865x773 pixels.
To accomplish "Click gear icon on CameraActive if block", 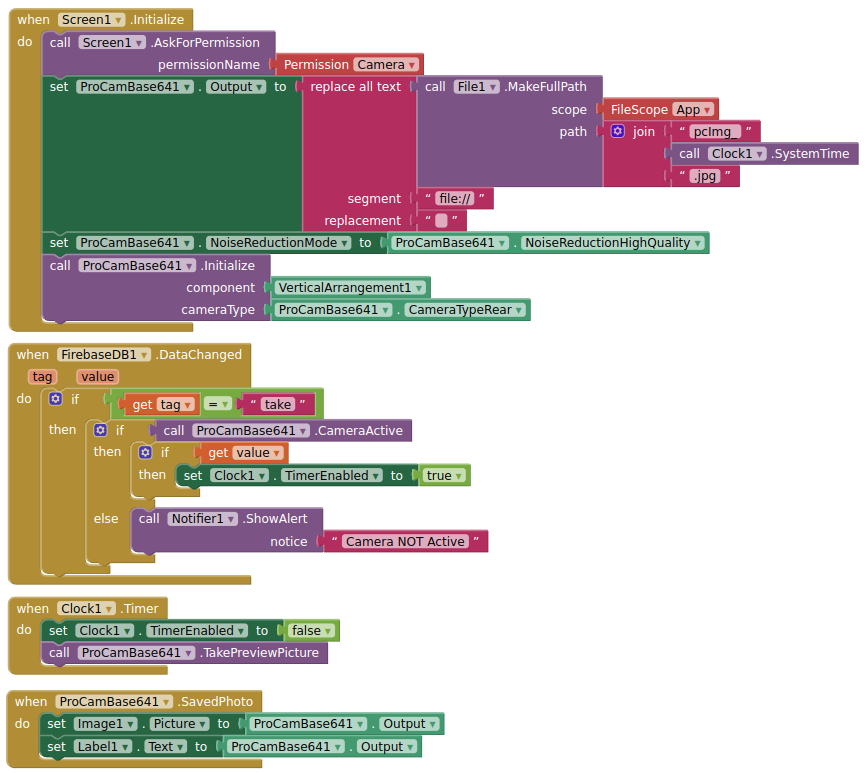I will point(100,430).
